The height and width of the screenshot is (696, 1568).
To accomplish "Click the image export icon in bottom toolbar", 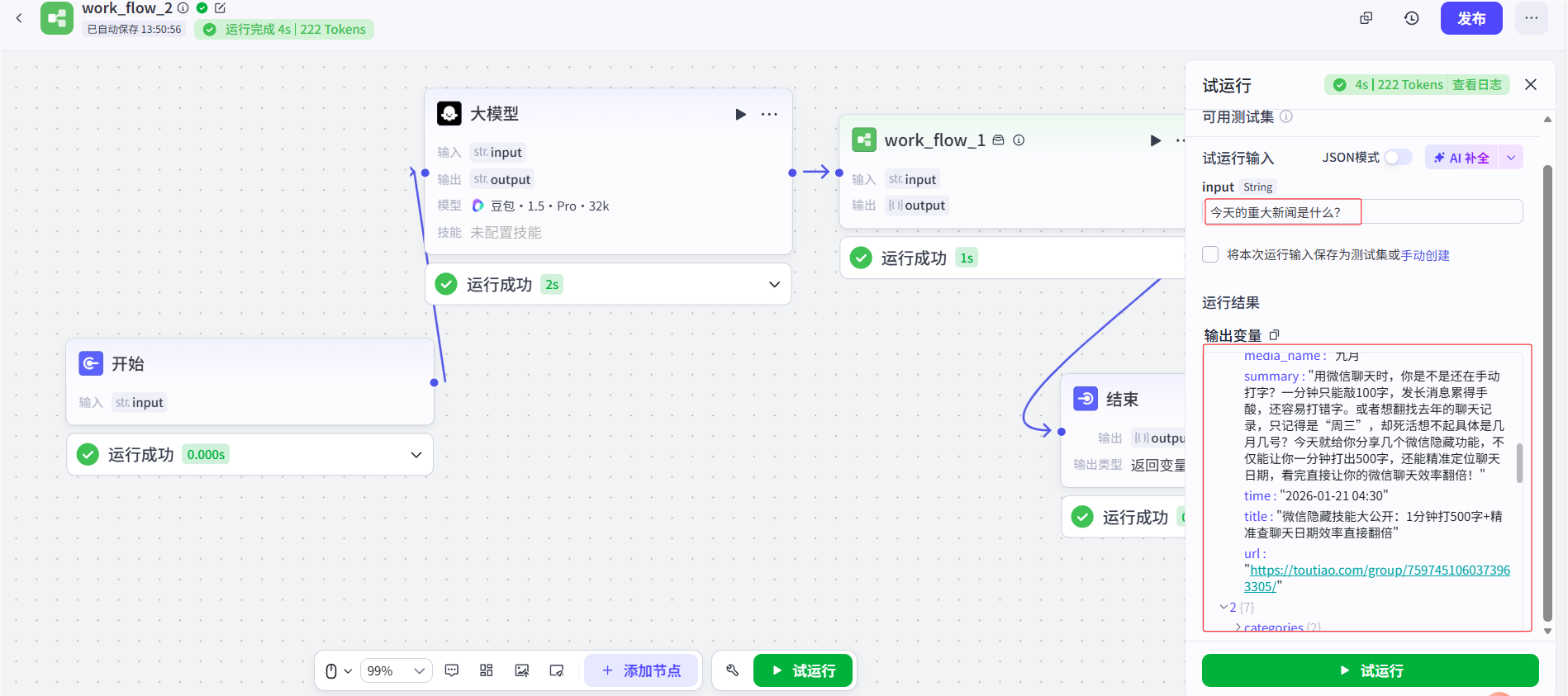I will click(521, 670).
